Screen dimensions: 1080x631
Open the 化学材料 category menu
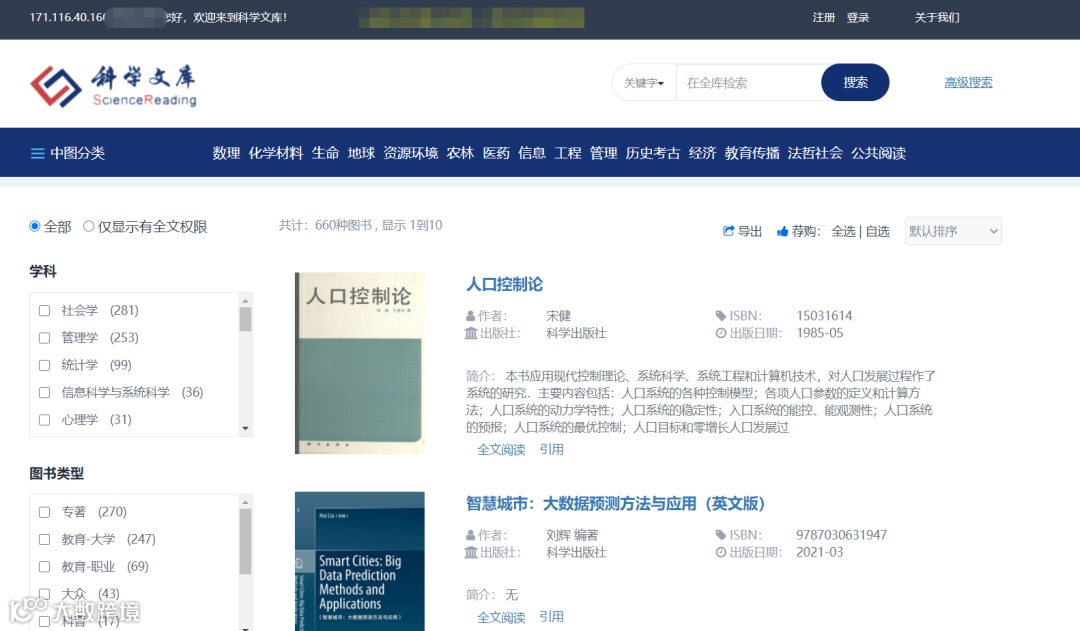click(276, 153)
